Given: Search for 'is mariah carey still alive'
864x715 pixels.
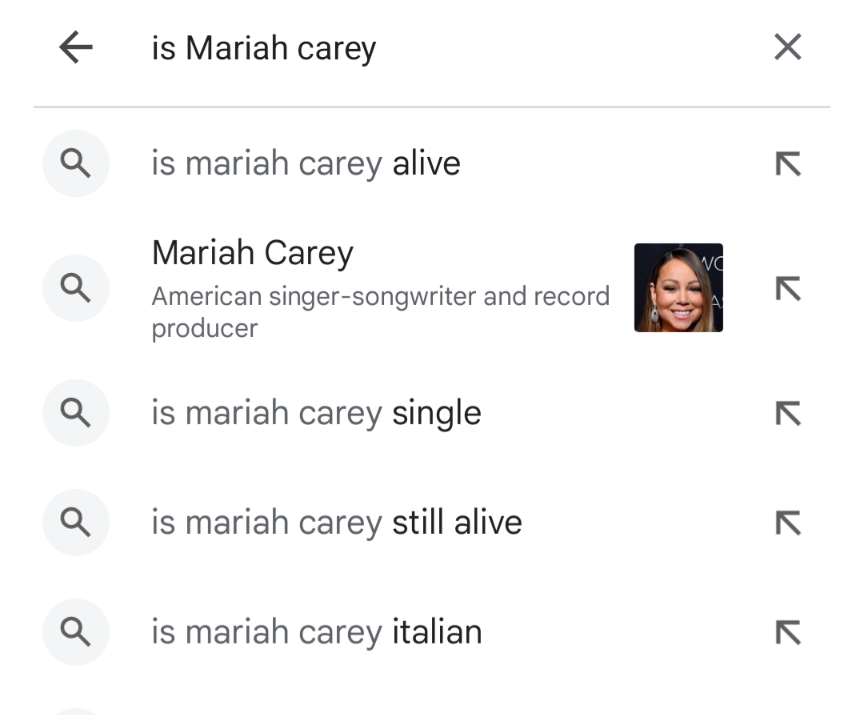Looking at the screenshot, I should pos(336,523).
